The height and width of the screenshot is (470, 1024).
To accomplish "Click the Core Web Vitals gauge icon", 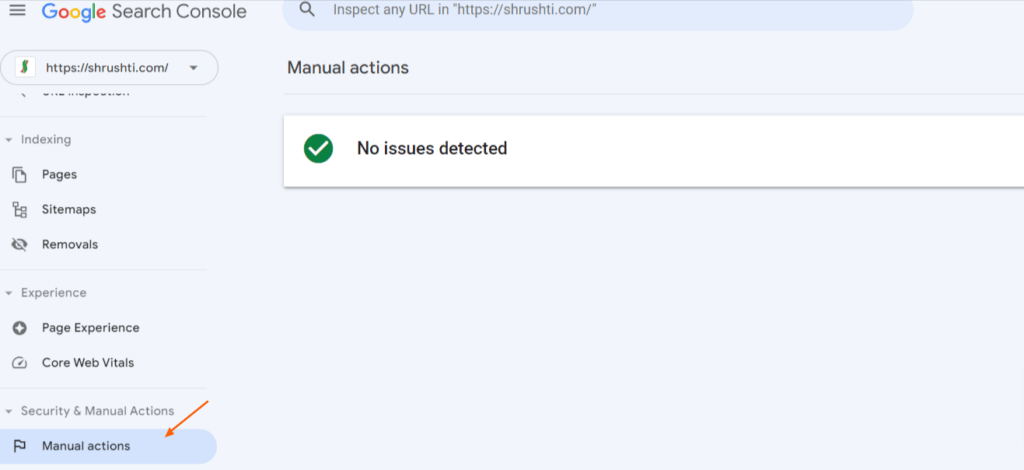I will [x=20, y=363].
